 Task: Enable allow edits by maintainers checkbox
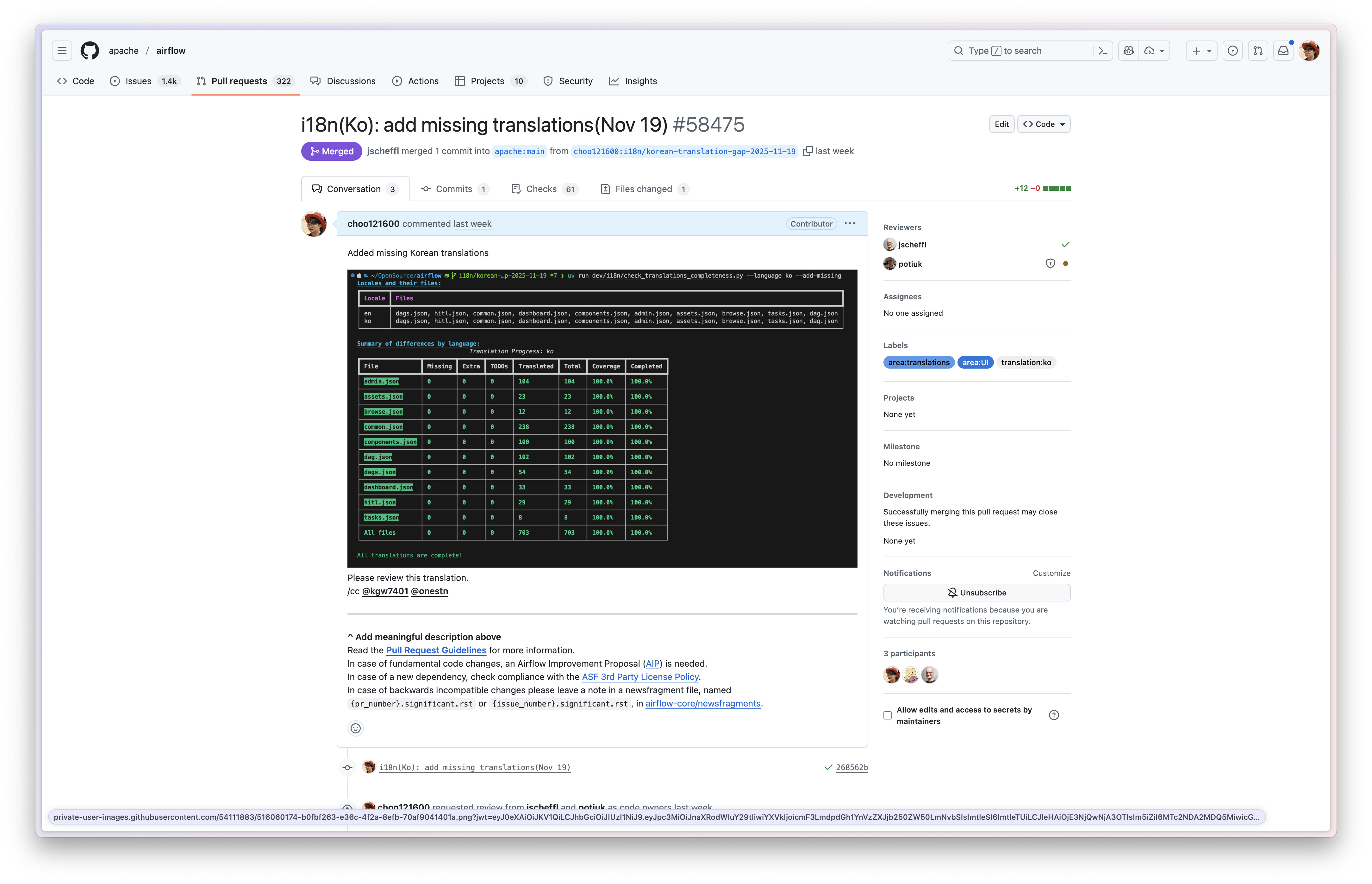pyautogui.click(x=888, y=715)
